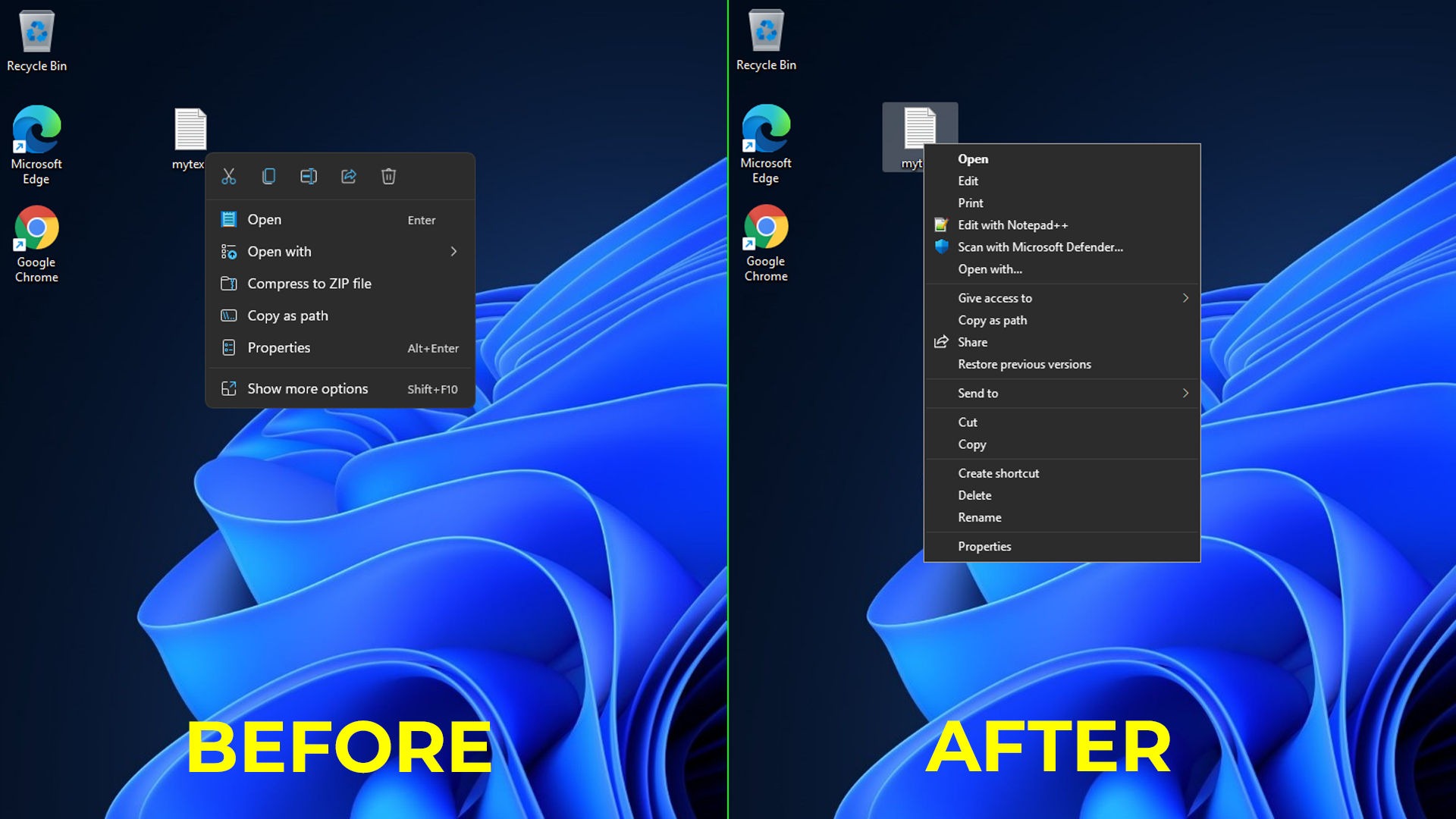Viewport: 1456px width, 819px height.
Task: Select Scan with Microsoft Defender option
Action: click(x=1040, y=247)
